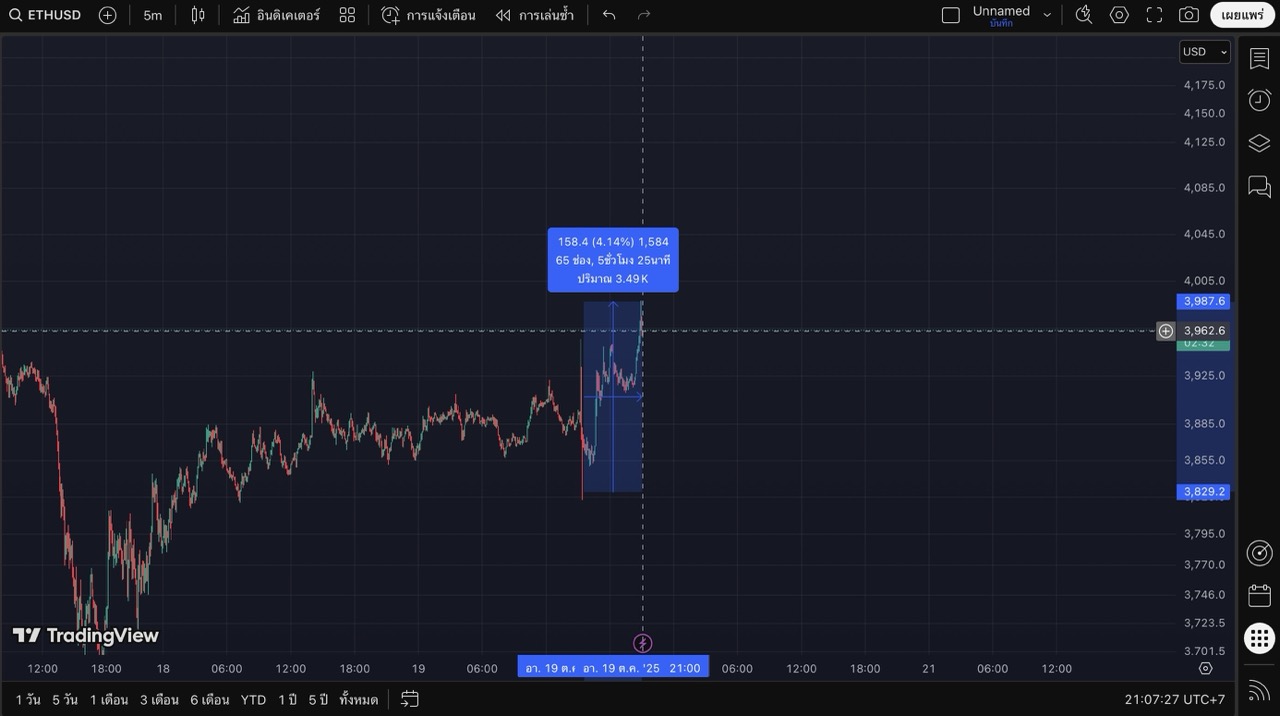Enter fullscreen mode for the chart

pyautogui.click(x=1154, y=15)
